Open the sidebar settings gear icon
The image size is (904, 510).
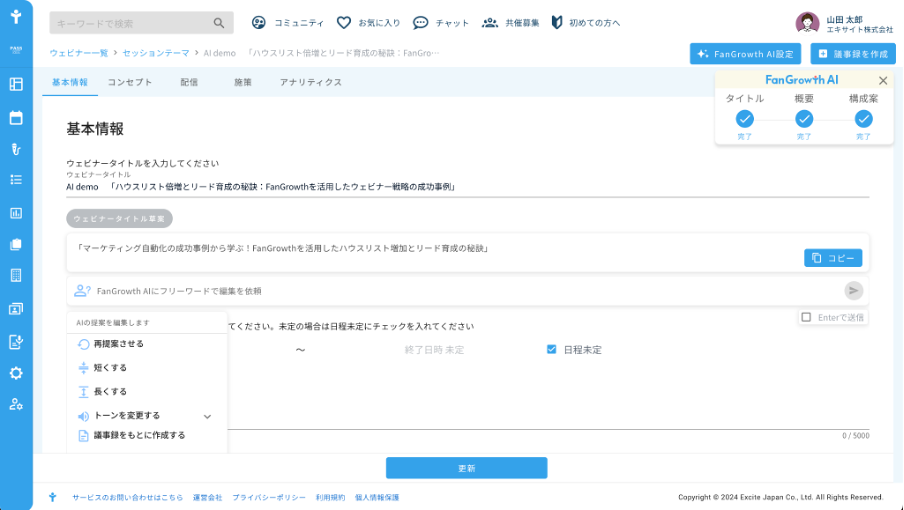(x=16, y=373)
